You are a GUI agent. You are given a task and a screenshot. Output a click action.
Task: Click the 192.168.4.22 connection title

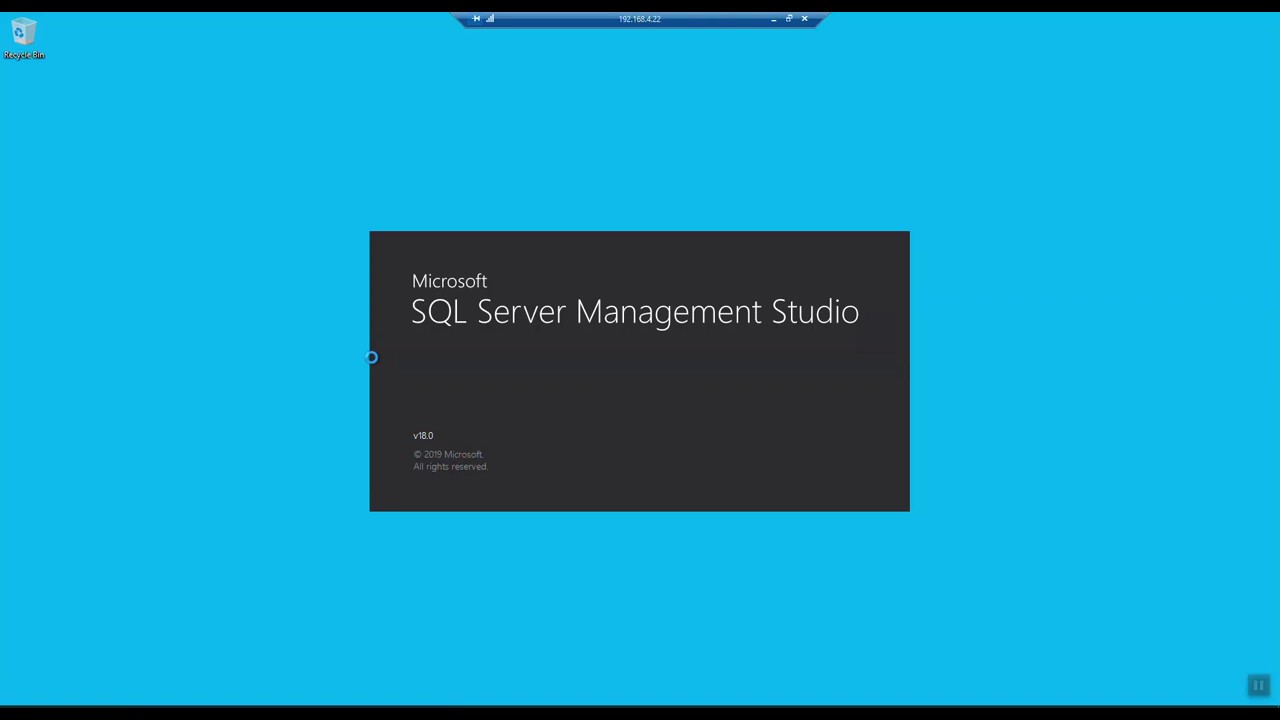pyautogui.click(x=639, y=19)
